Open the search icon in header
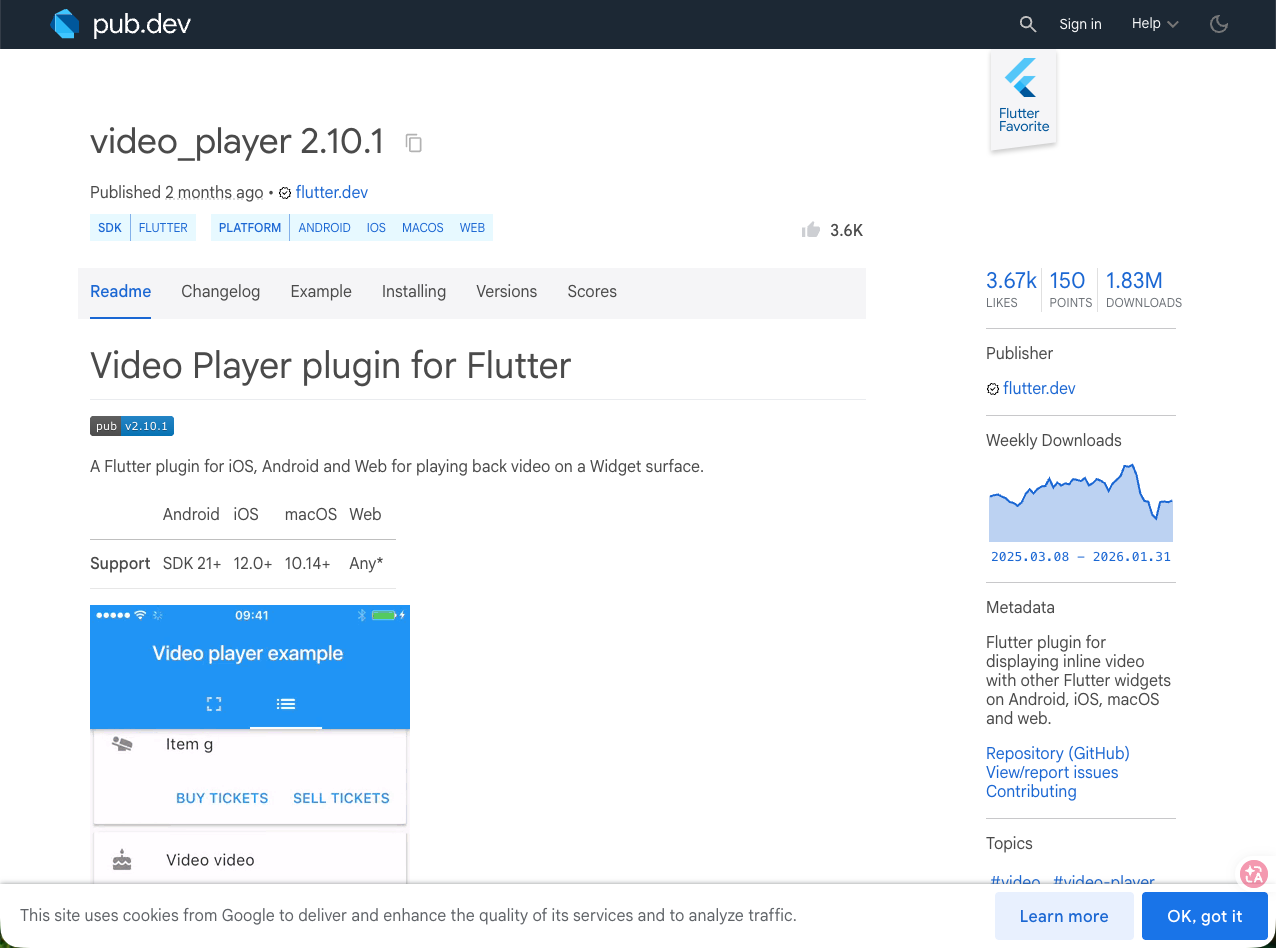Viewport: 1276px width, 948px height. pyautogui.click(x=1028, y=24)
